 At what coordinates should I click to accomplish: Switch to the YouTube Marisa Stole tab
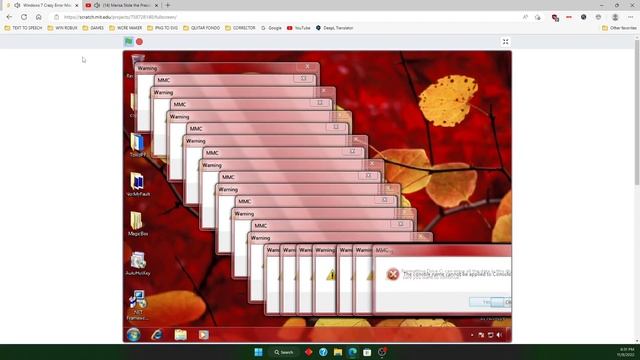tap(122, 5)
